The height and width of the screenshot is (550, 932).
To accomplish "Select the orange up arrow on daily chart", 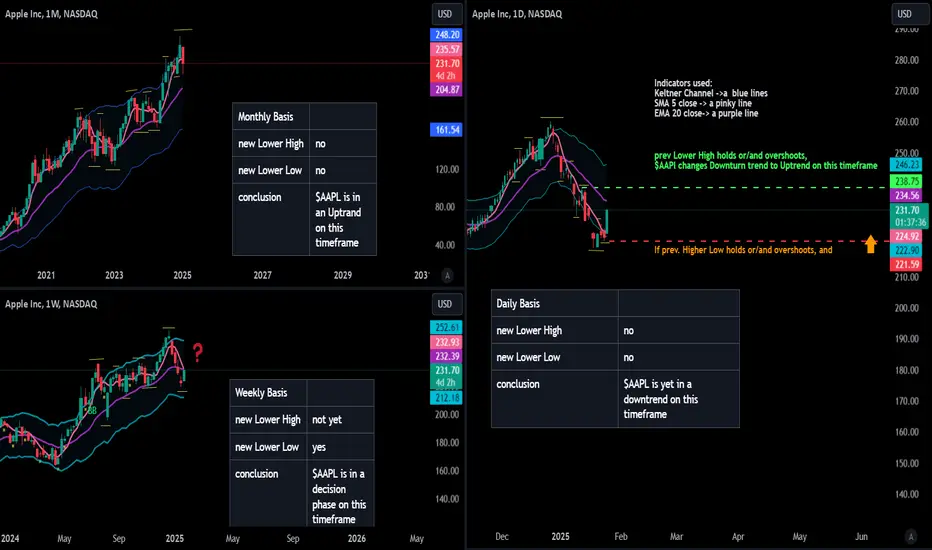I will click(871, 244).
